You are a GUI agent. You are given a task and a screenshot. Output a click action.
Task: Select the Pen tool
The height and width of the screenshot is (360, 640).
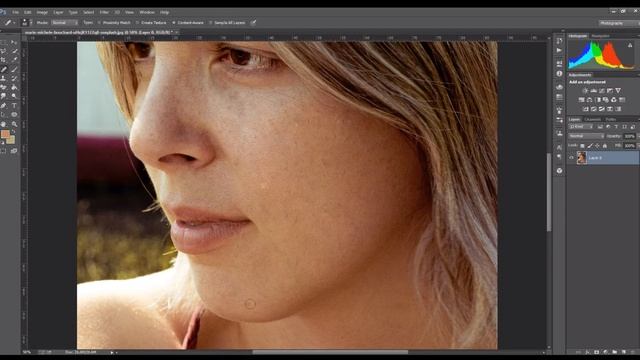coord(4,105)
